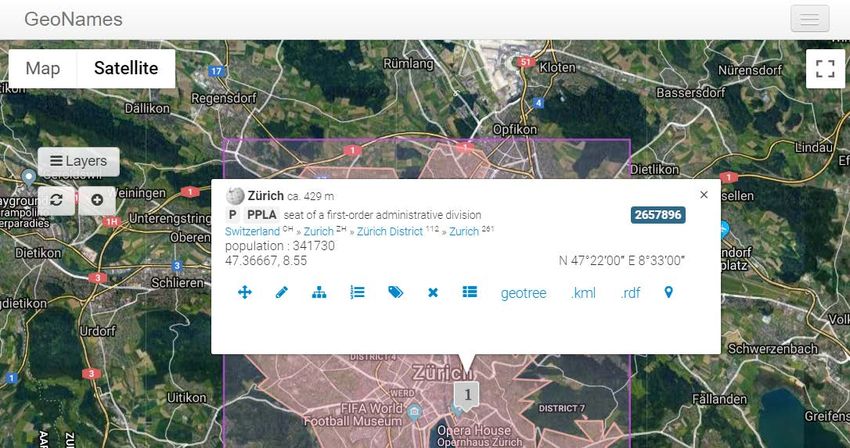Click the move place arrows icon
850x448 pixels.
244,293
